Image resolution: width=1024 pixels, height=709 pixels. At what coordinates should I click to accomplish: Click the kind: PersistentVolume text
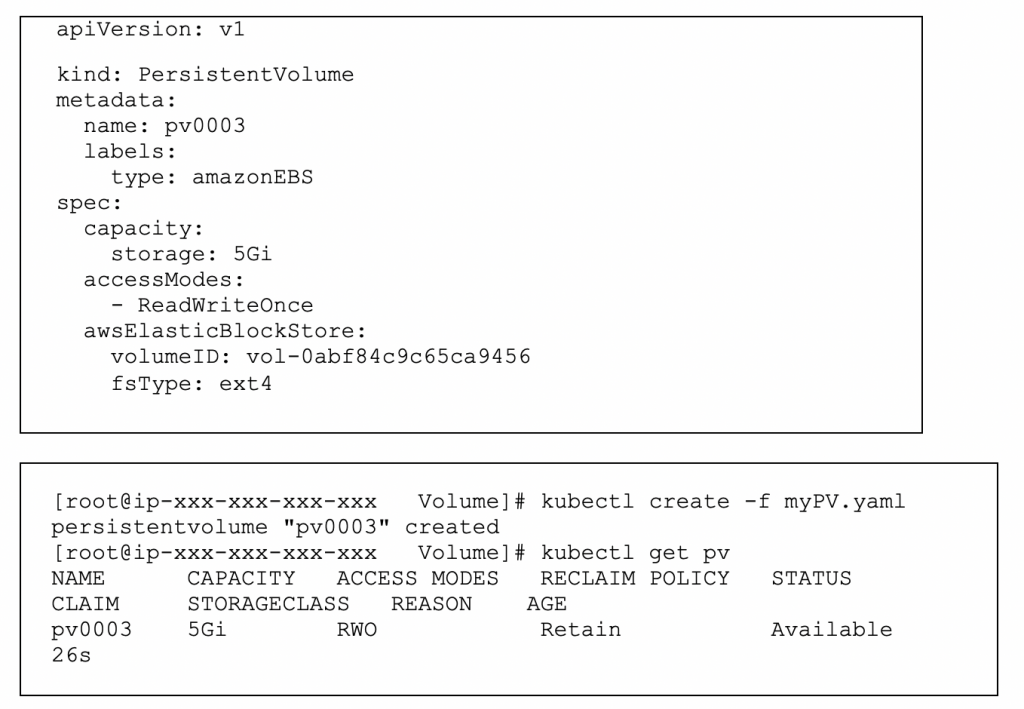[x=205, y=74]
